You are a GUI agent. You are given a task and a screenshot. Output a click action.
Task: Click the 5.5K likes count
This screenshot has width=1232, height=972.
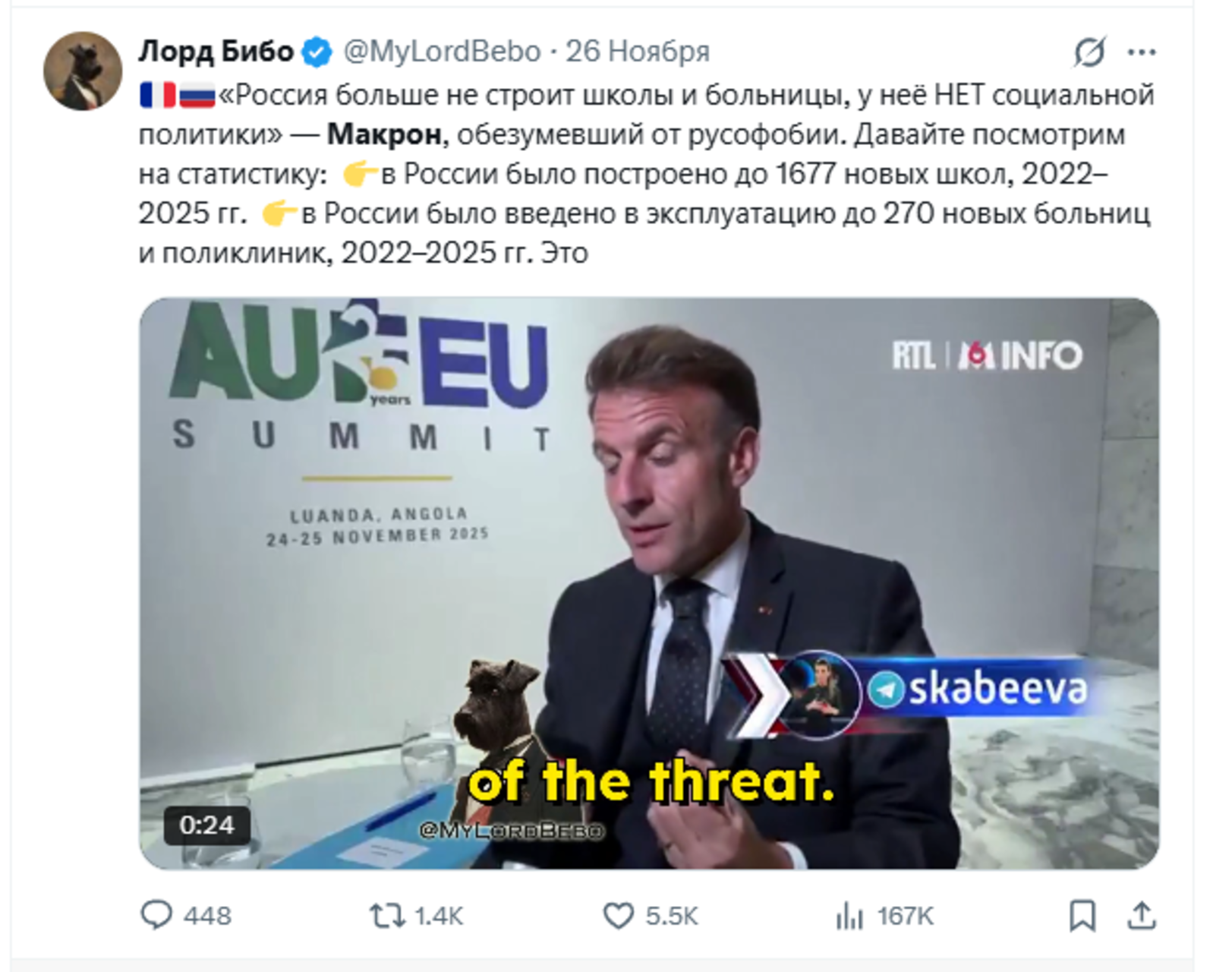tap(672, 916)
